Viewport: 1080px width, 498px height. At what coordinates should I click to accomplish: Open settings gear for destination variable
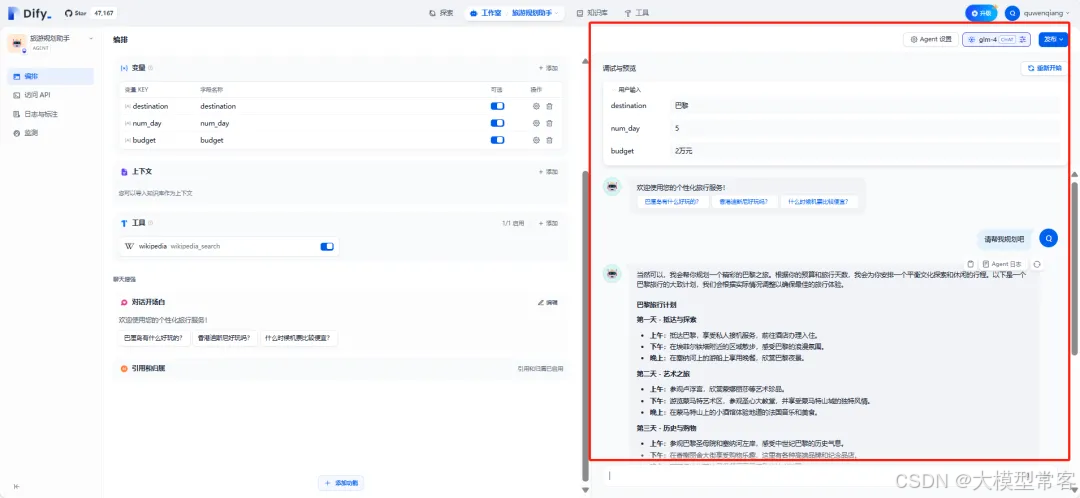coord(536,106)
